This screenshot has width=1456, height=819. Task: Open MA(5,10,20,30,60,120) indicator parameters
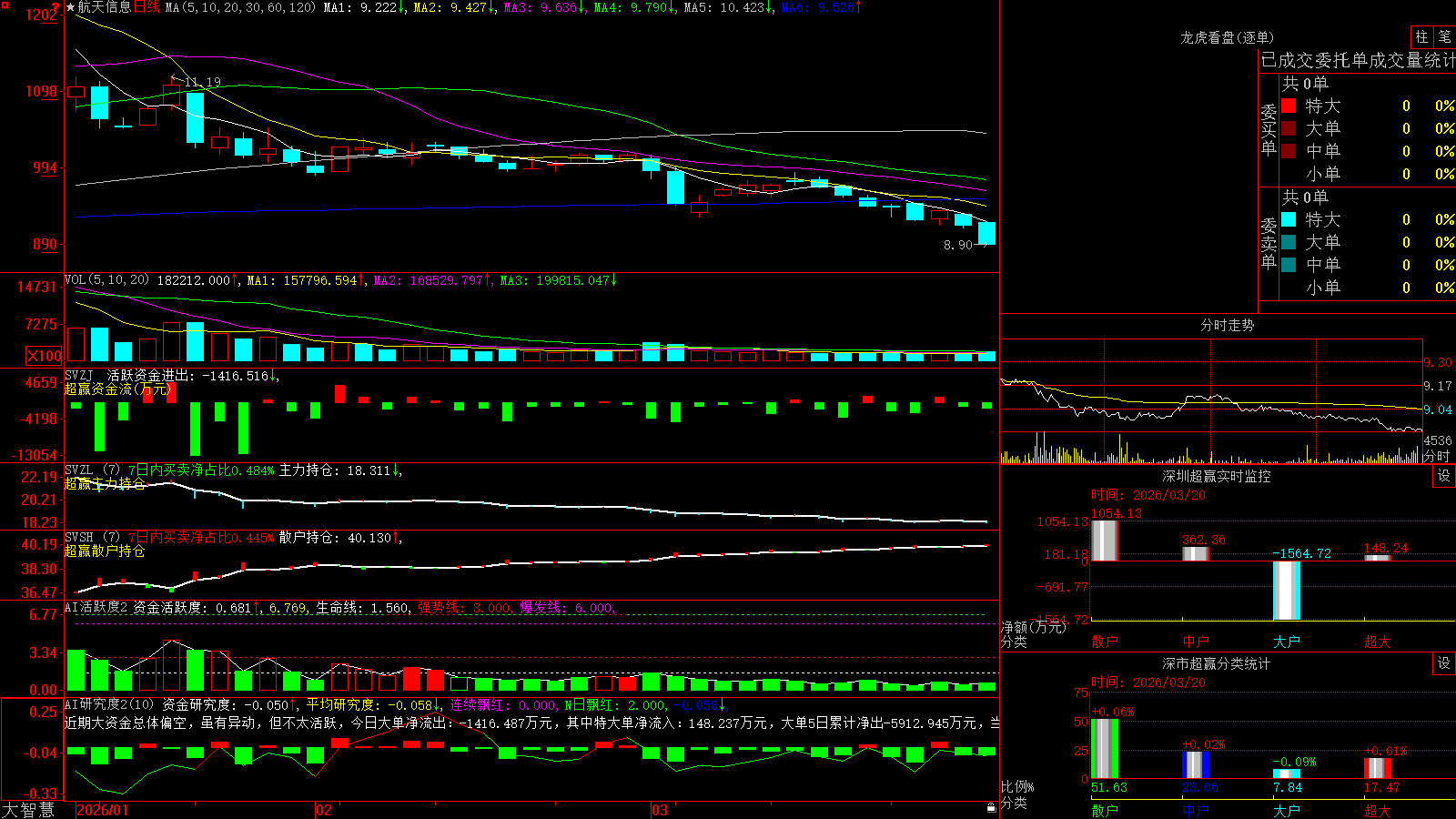(x=240, y=7)
